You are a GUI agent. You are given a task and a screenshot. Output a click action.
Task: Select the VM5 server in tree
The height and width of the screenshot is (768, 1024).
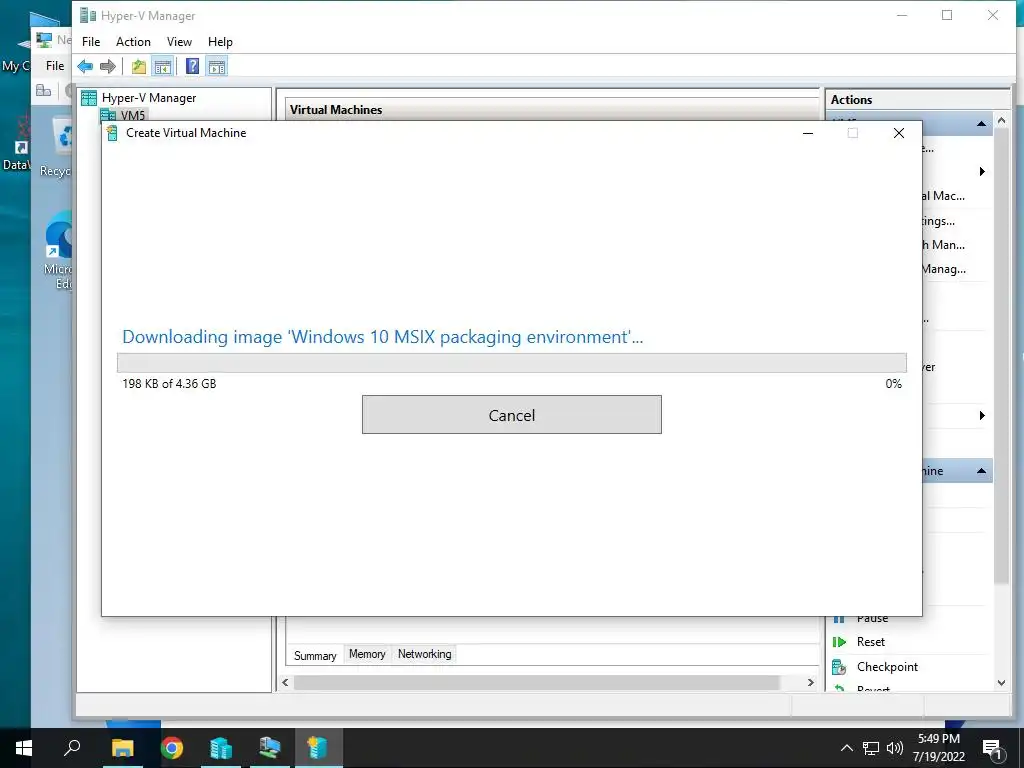[133, 115]
